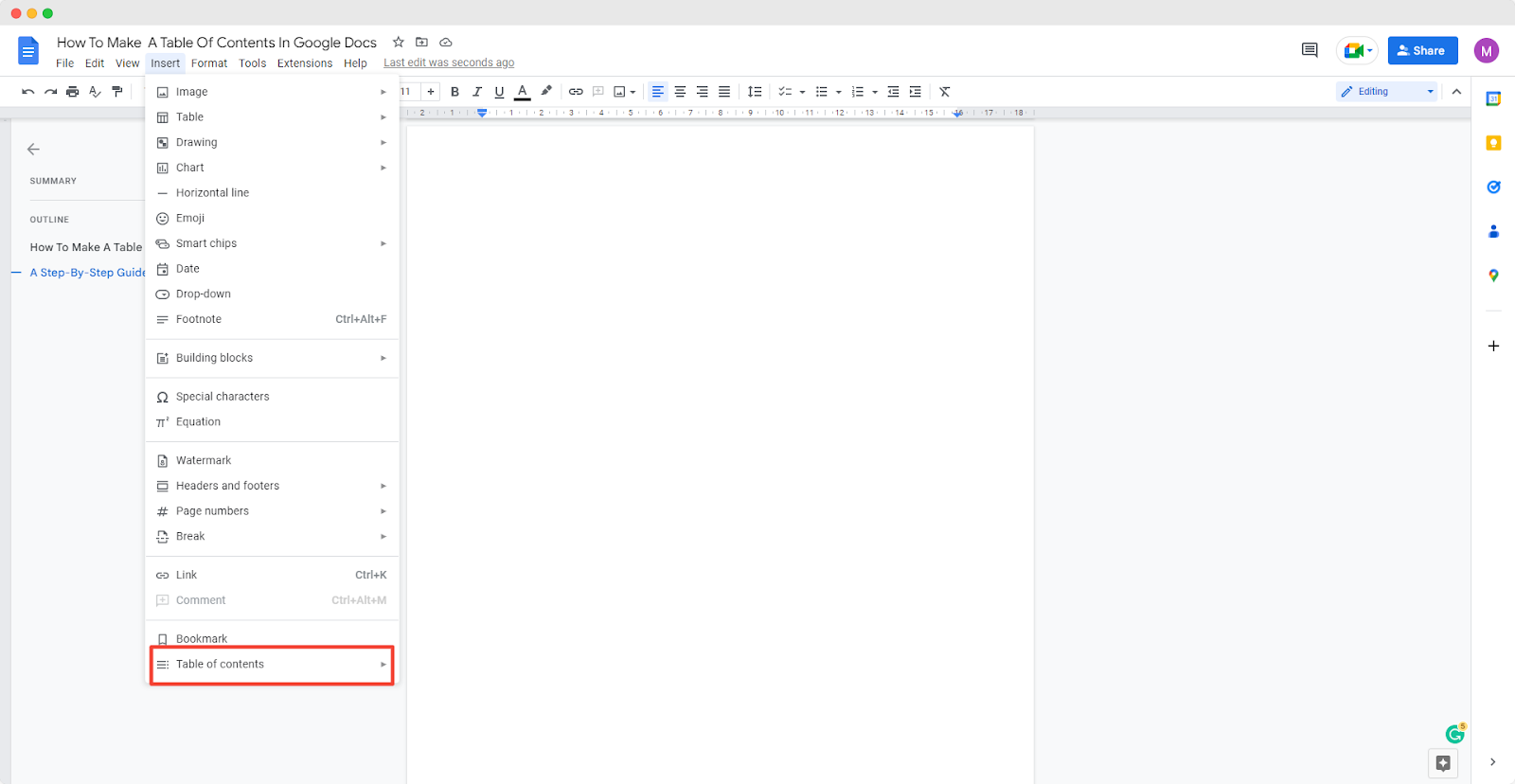Click the clear formatting icon

(x=945, y=92)
